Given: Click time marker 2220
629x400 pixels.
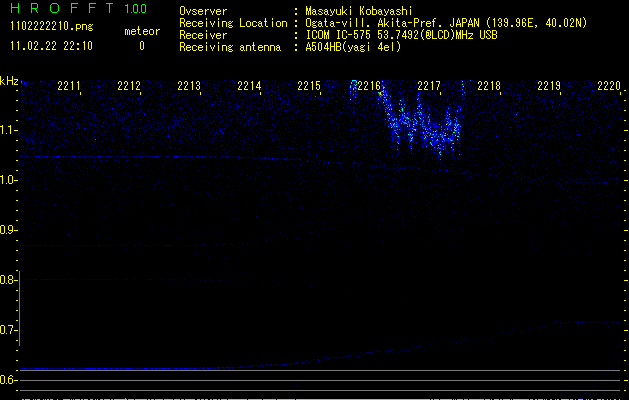Looking at the screenshot, I should [609, 85].
